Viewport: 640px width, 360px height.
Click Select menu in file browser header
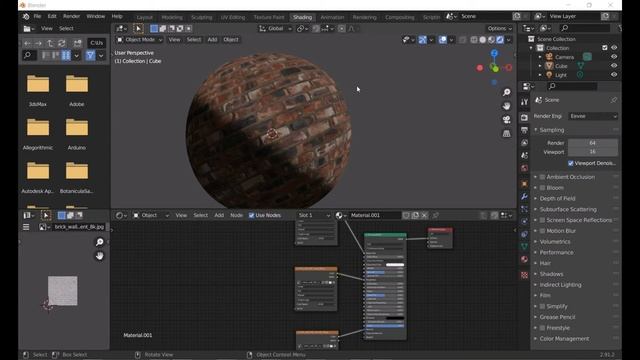tap(66, 29)
